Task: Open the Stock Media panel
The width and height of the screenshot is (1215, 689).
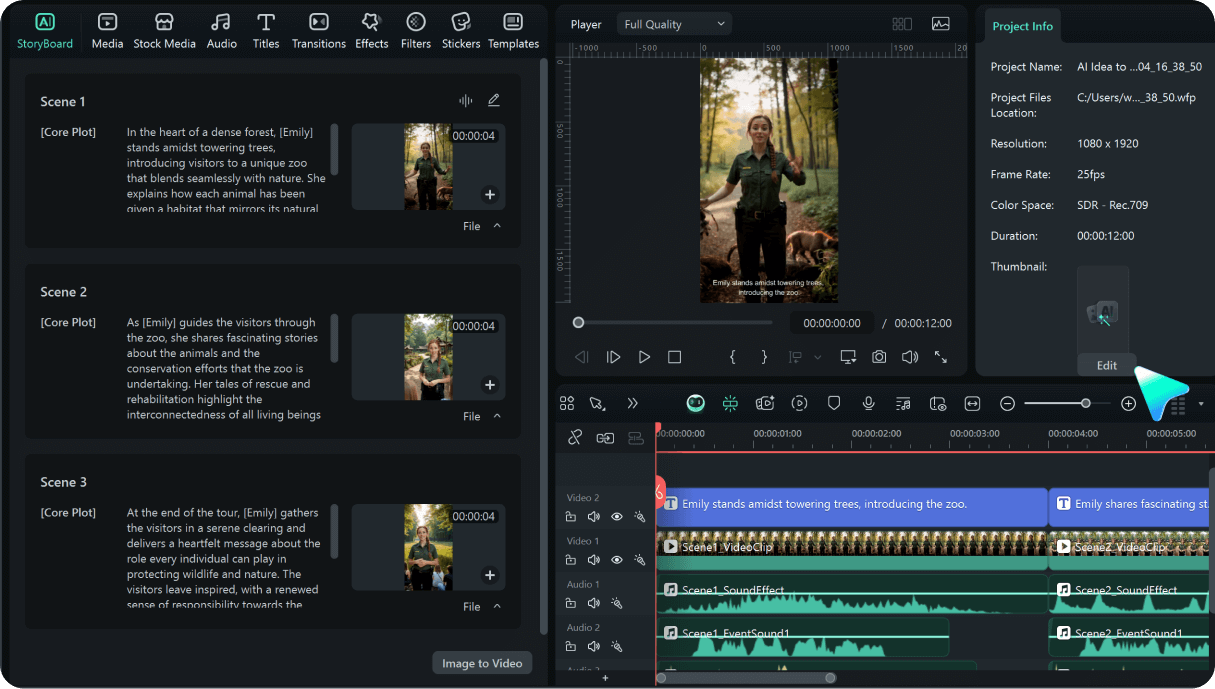Action: pyautogui.click(x=165, y=30)
